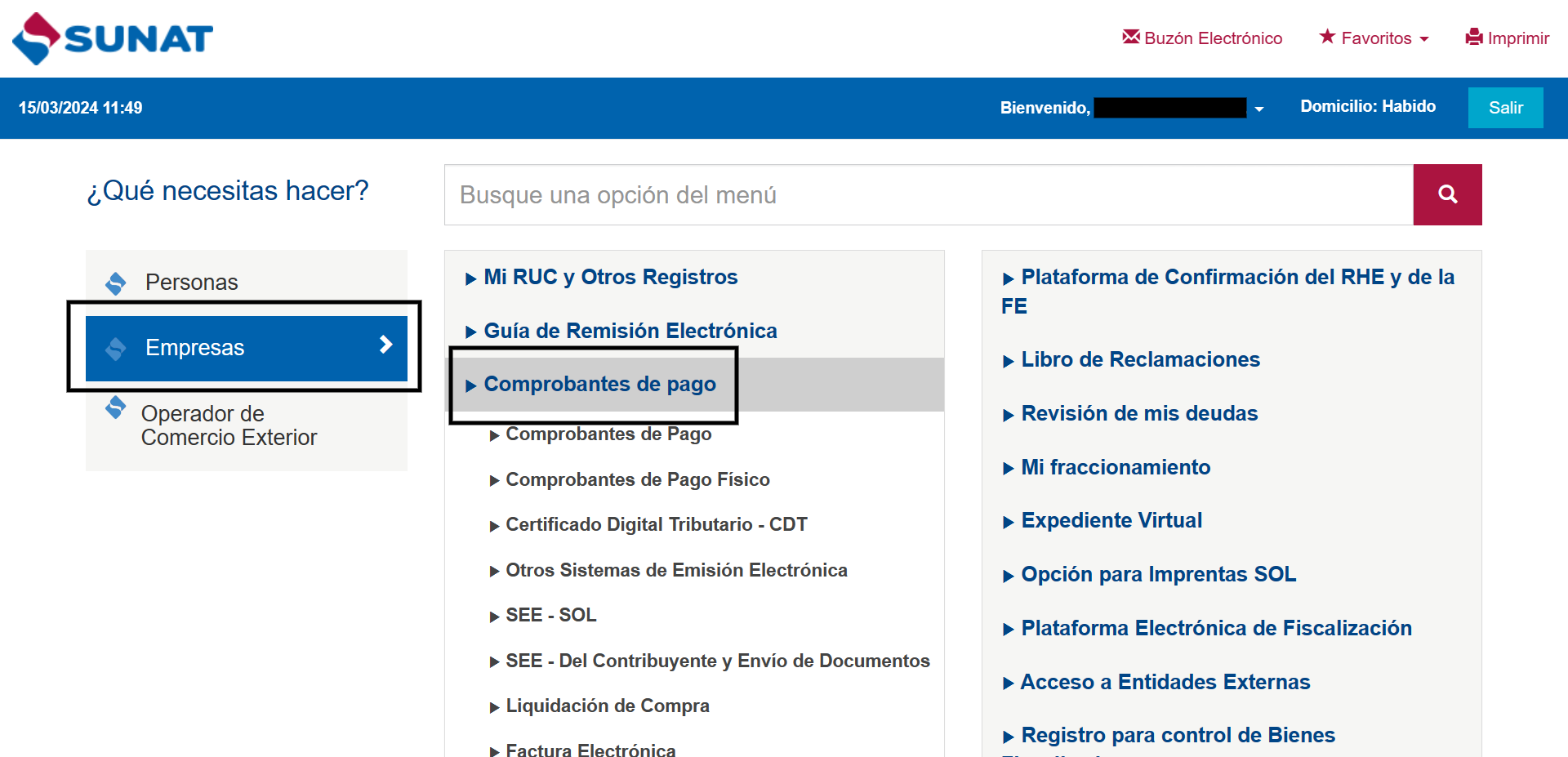
Task: Expand Guía de Remisión Electrónica
Action: pyautogui.click(x=621, y=332)
